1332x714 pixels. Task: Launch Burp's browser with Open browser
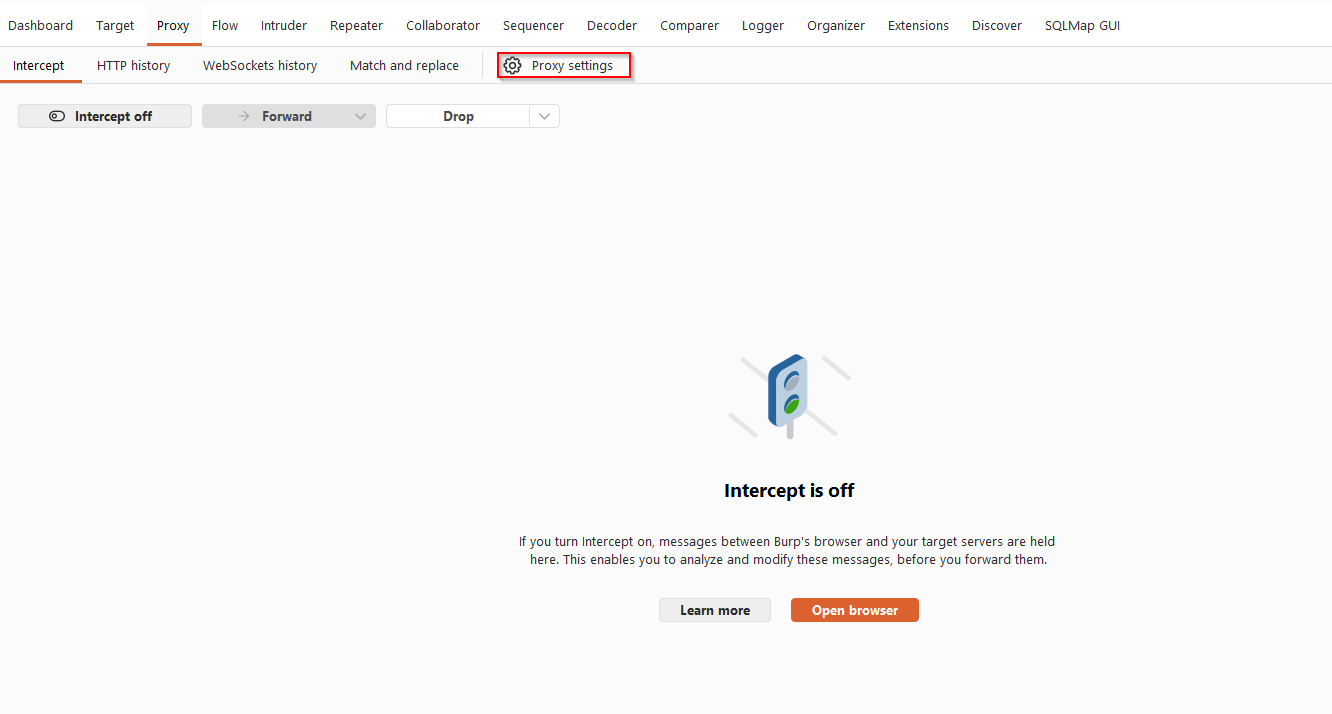coord(855,610)
